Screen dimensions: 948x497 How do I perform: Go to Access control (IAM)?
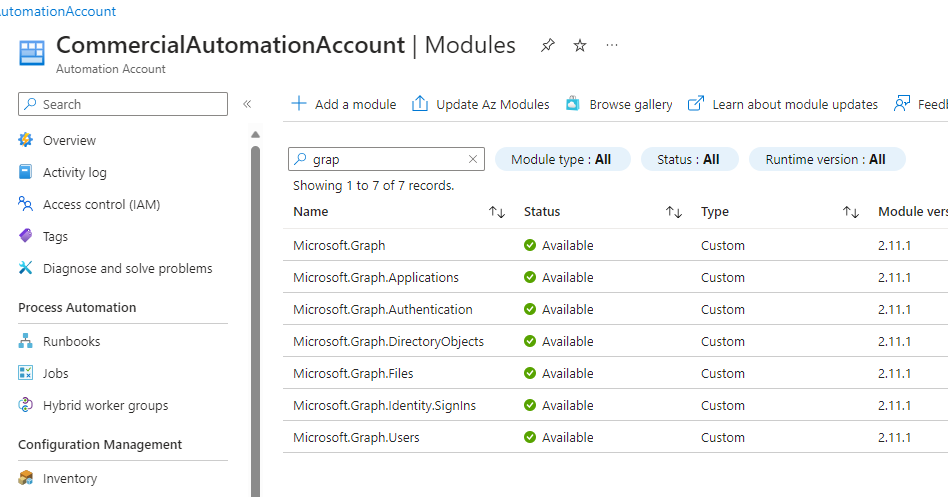coord(101,204)
